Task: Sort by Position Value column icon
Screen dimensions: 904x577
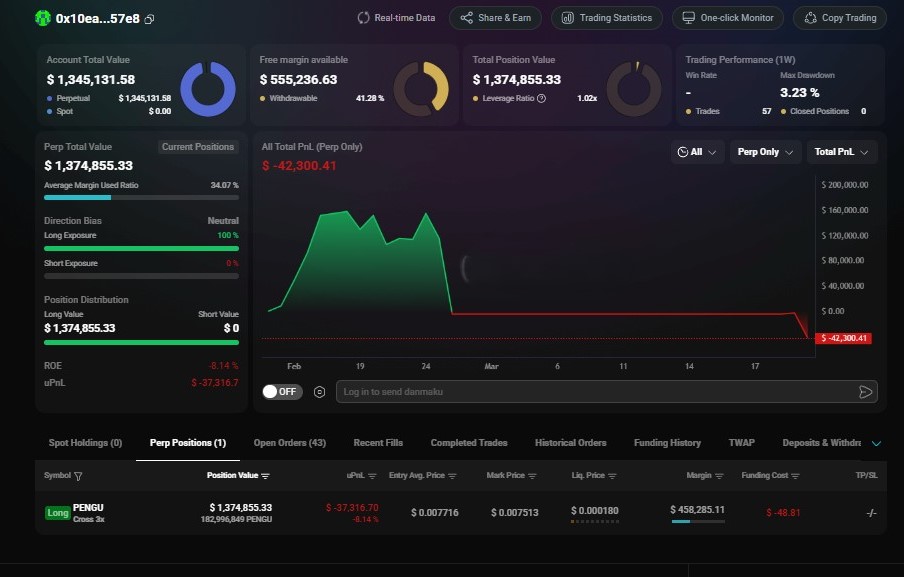Action: [265, 476]
